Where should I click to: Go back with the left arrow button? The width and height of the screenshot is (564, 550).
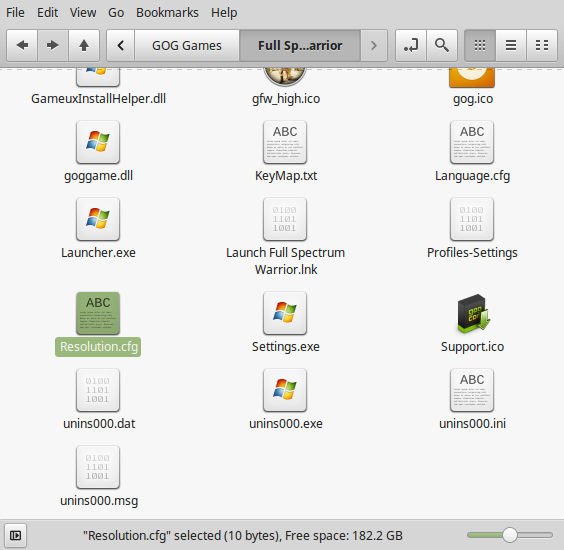[x=22, y=45]
